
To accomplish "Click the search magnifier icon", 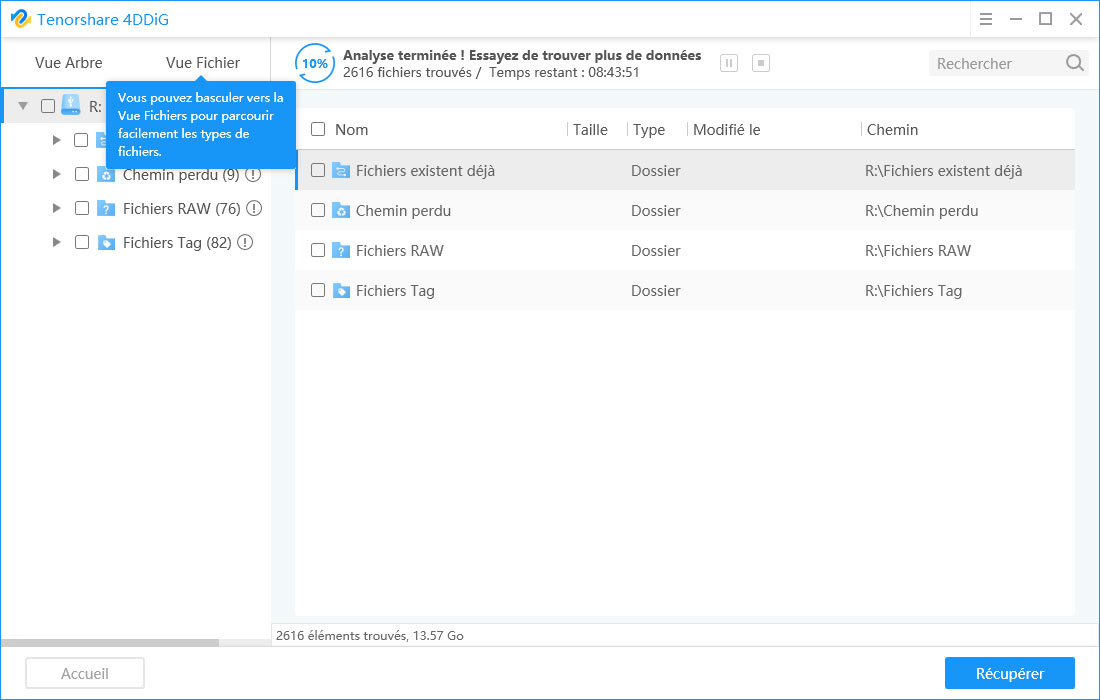I will point(1074,63).
